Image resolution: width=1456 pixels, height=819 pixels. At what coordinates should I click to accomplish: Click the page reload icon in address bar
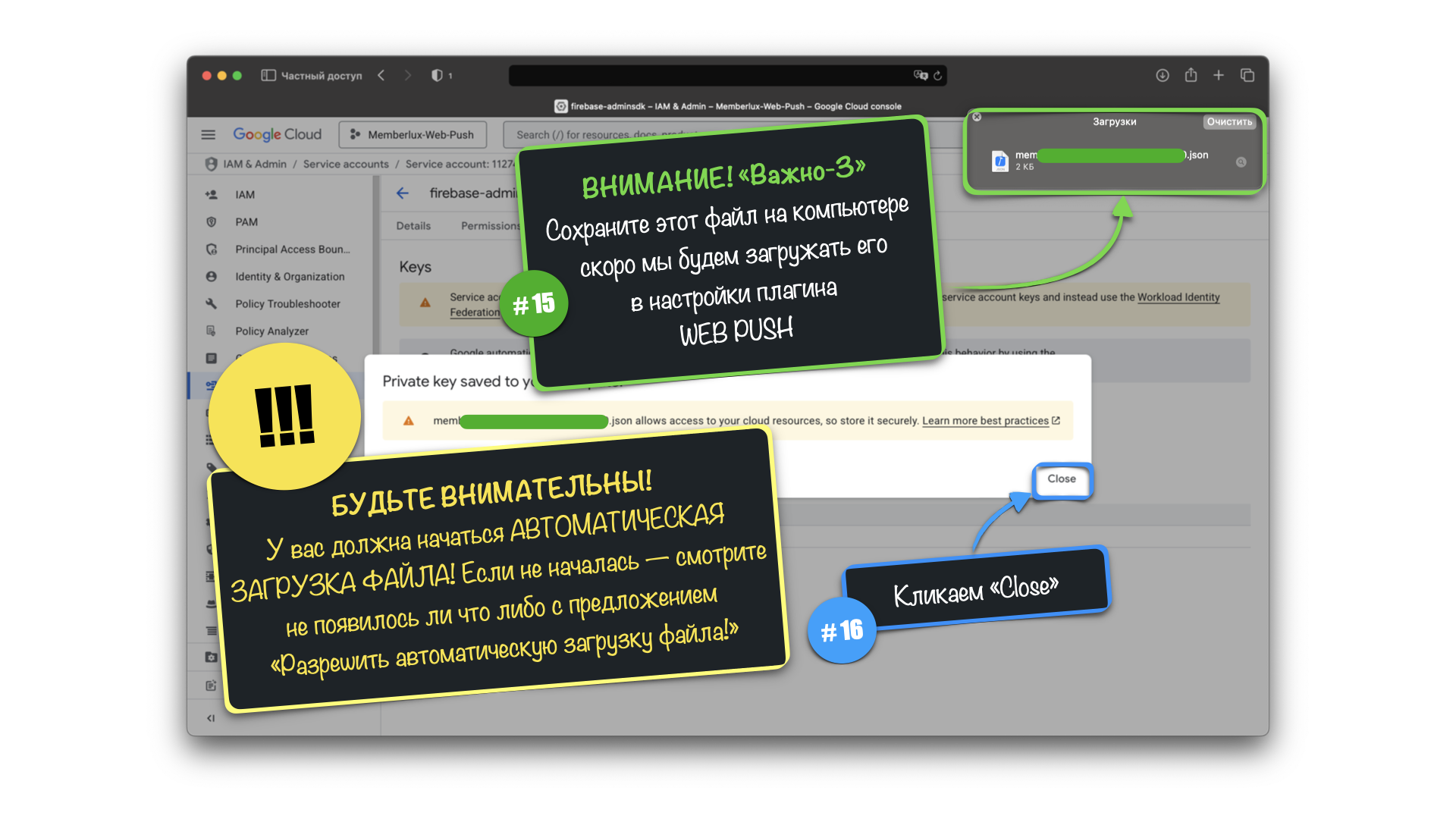point(938,75)
